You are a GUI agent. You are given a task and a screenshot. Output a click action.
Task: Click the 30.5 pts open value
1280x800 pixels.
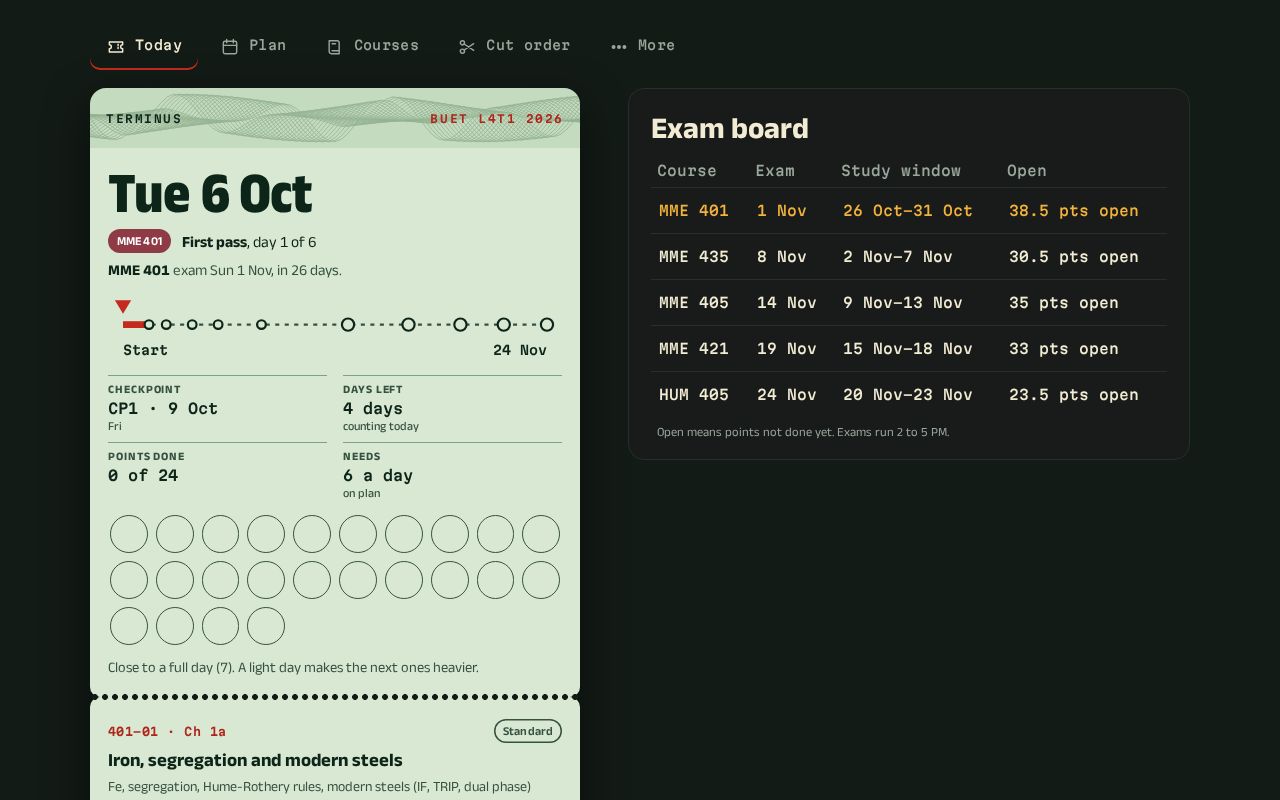(x=1074, y=257)
